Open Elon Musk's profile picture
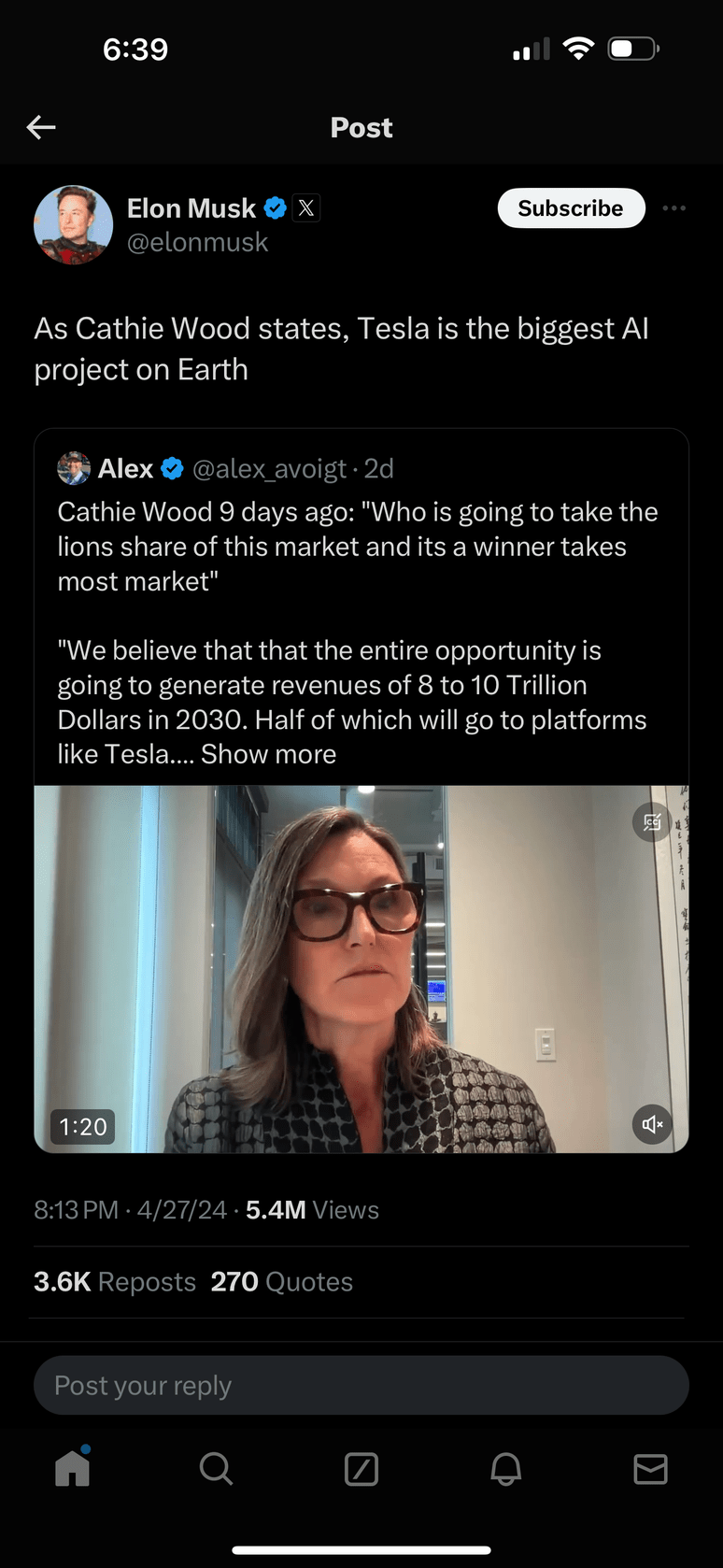The image size is (723, 1568). (x=73, y=224)
